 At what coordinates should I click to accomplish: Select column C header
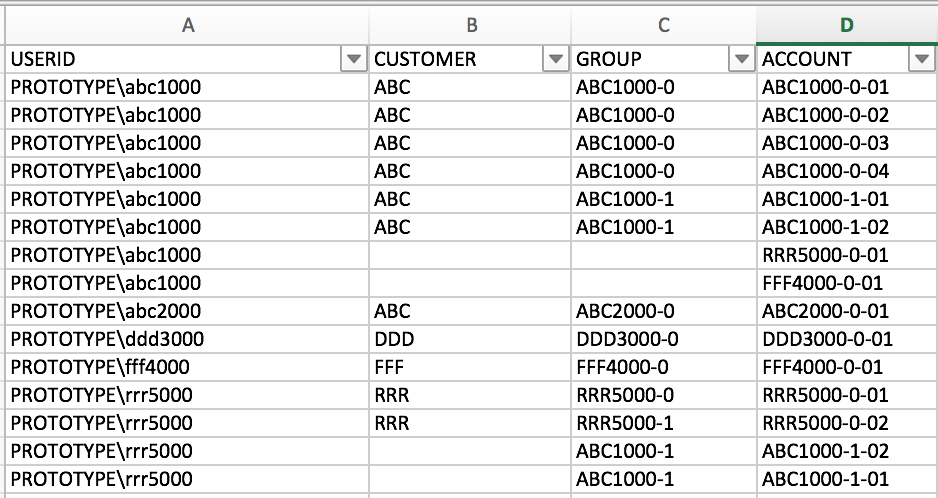pyautogui.click(x=663, y=26)
